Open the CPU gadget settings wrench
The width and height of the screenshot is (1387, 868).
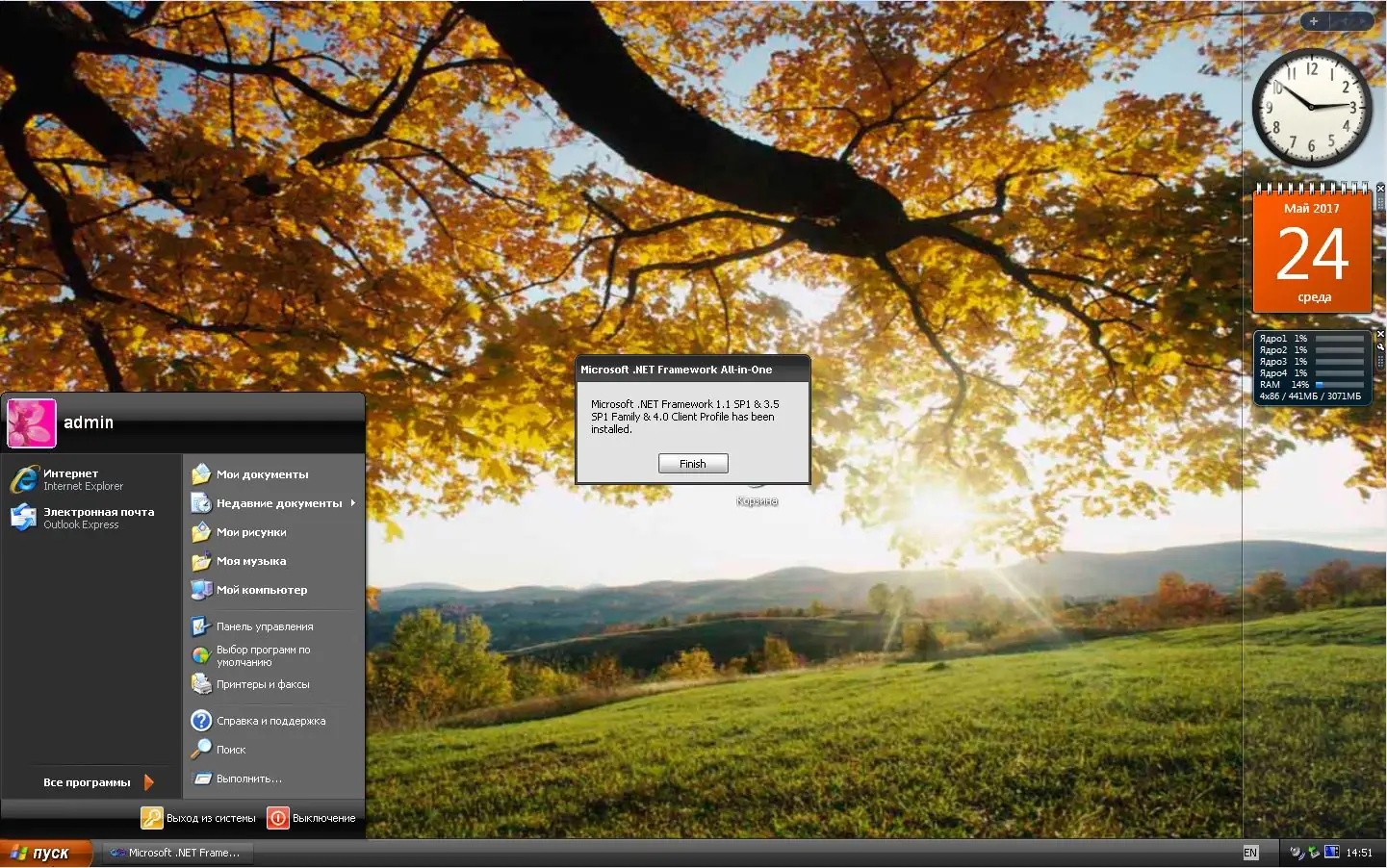[x=1380, y=346]
